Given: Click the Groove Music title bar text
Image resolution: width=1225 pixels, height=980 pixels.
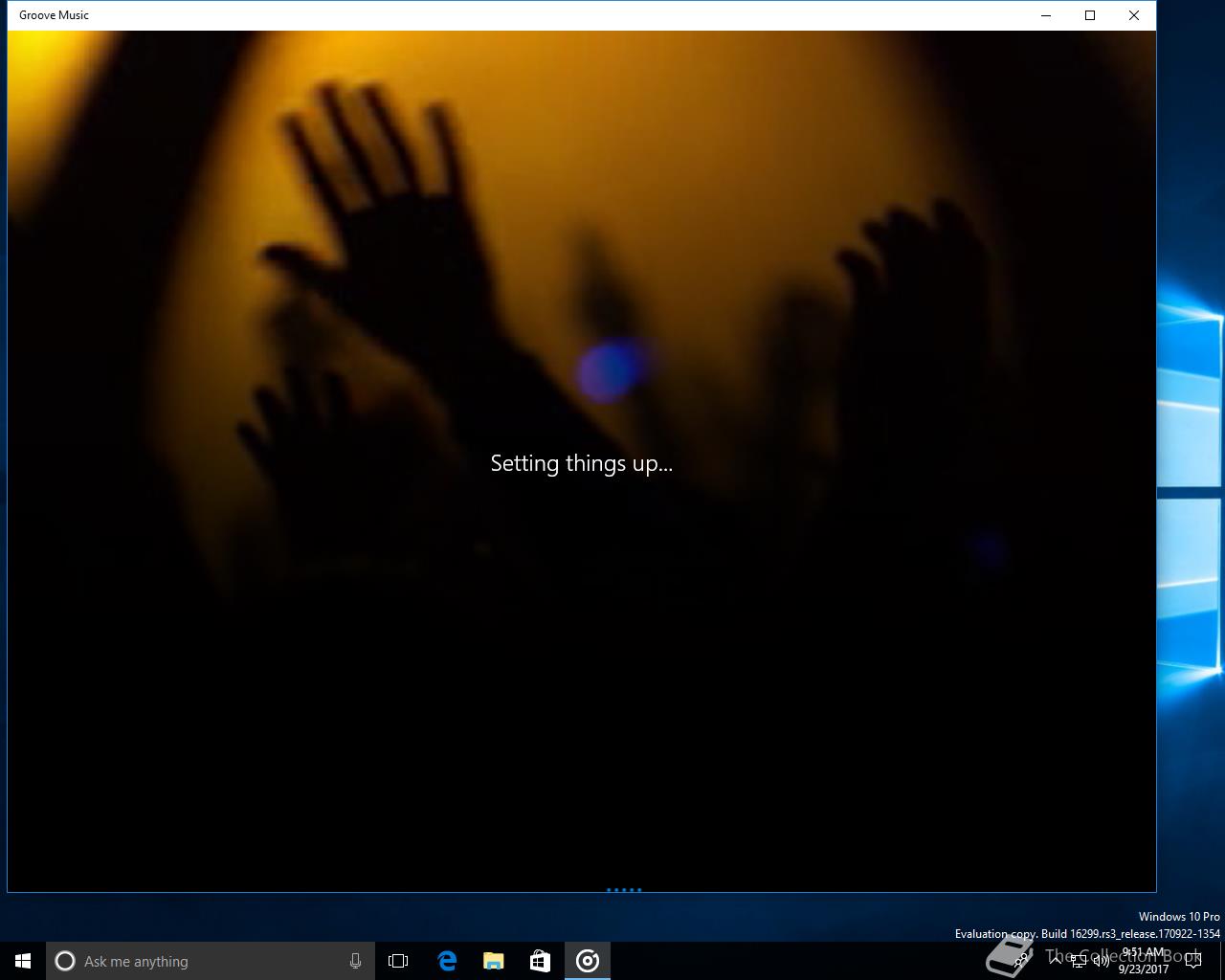Looking at the screenshot, I should point(54,15).
